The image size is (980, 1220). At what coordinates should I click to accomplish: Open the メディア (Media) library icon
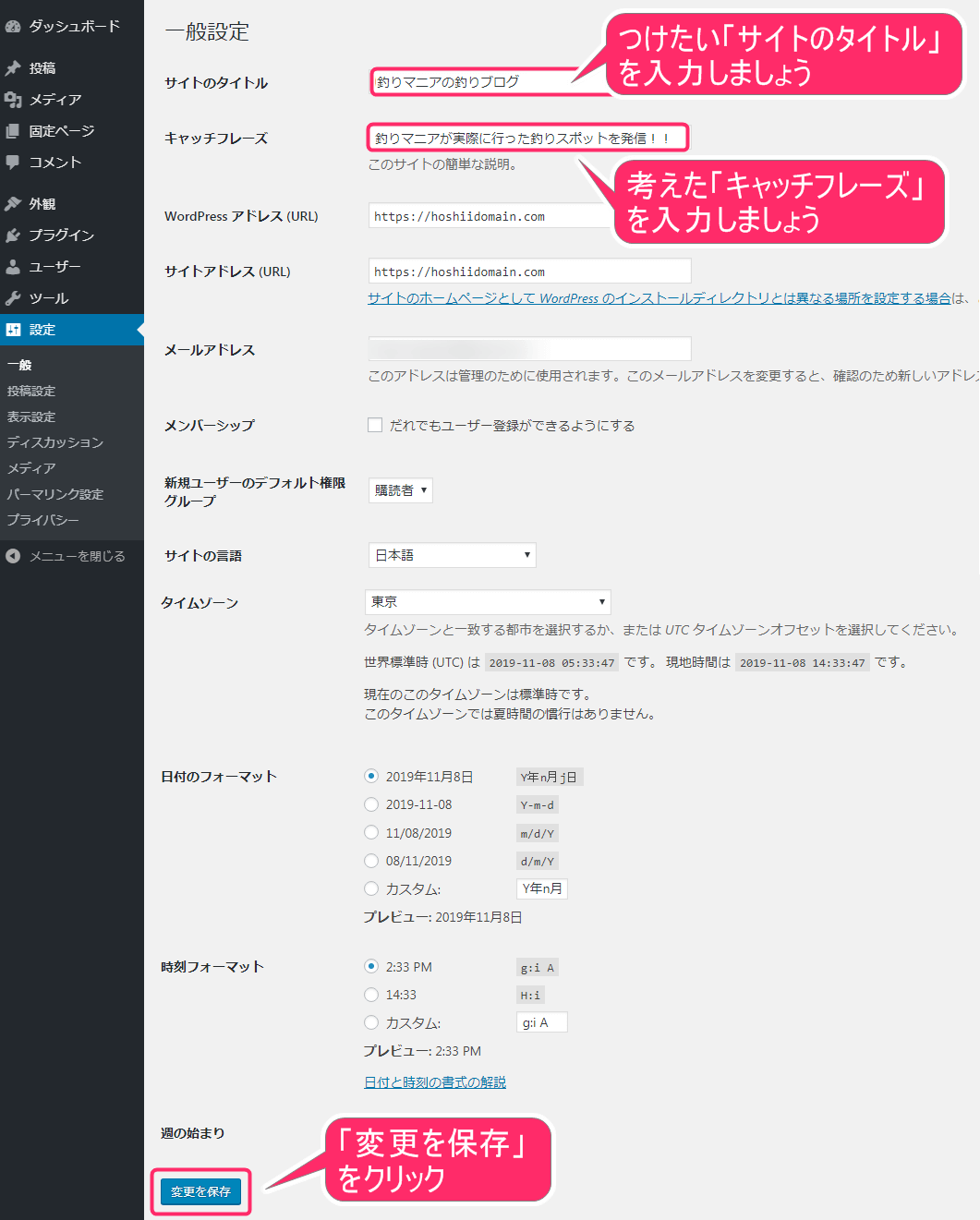click(x=13, y=99)
